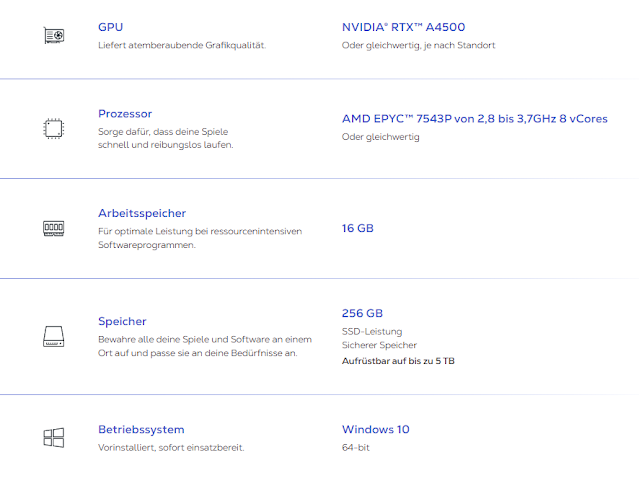Click the 256 GB storage value
The image size is (639, 478).
362,313
